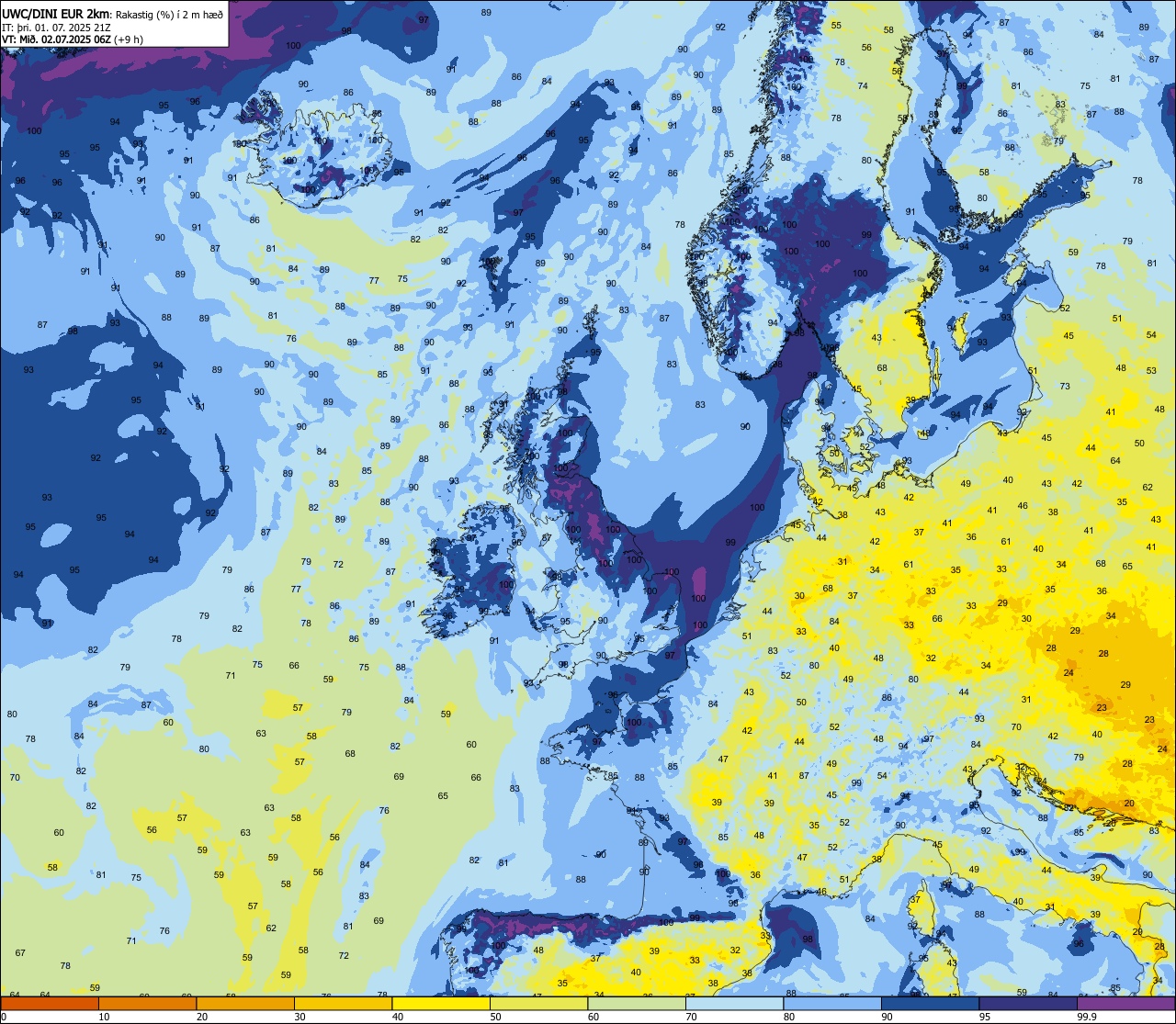Click the 'UWC/DINI EUR 2km' model title
Image resolution: width=1176 pixels, height=1024 pixels.
(56, 14)
